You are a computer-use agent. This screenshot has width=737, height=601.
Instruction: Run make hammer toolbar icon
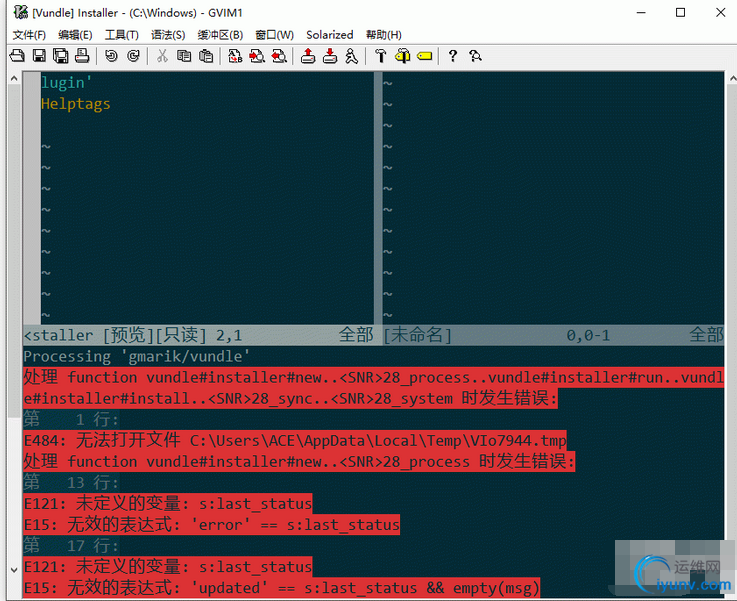coord(380,56)
